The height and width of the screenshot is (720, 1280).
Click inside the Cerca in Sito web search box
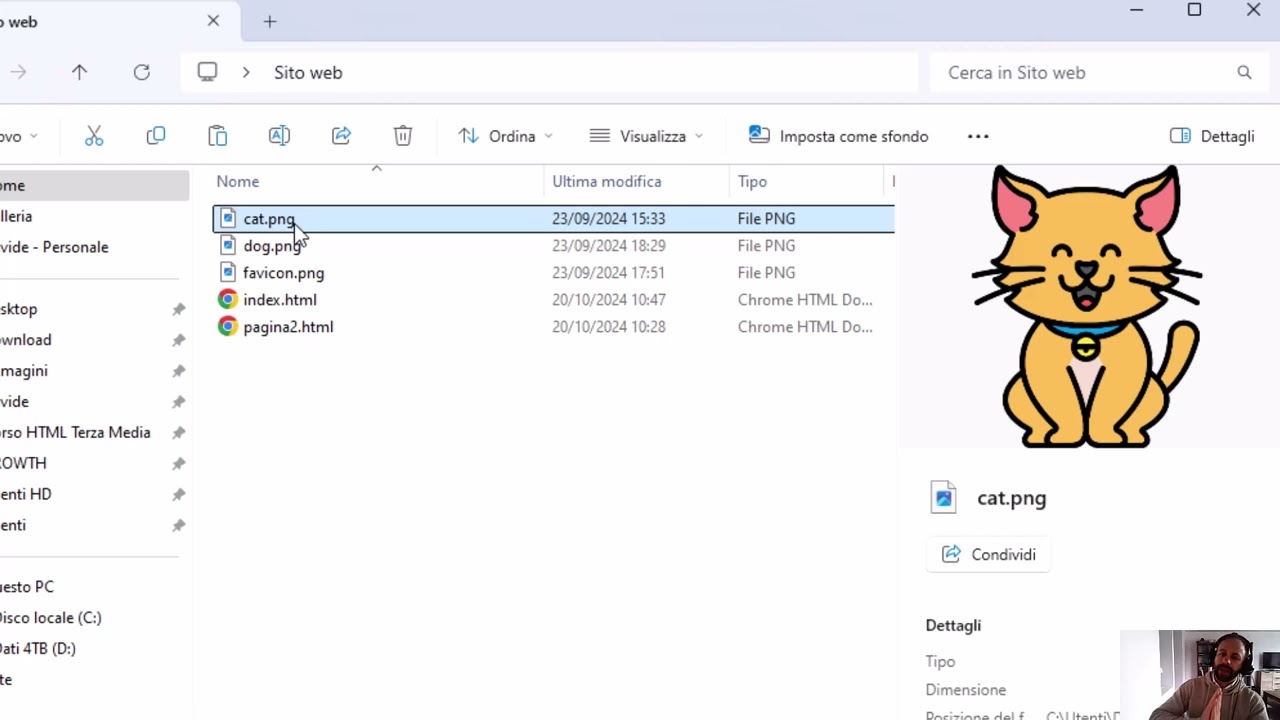pyautogui.click(x=1080, y=72)
